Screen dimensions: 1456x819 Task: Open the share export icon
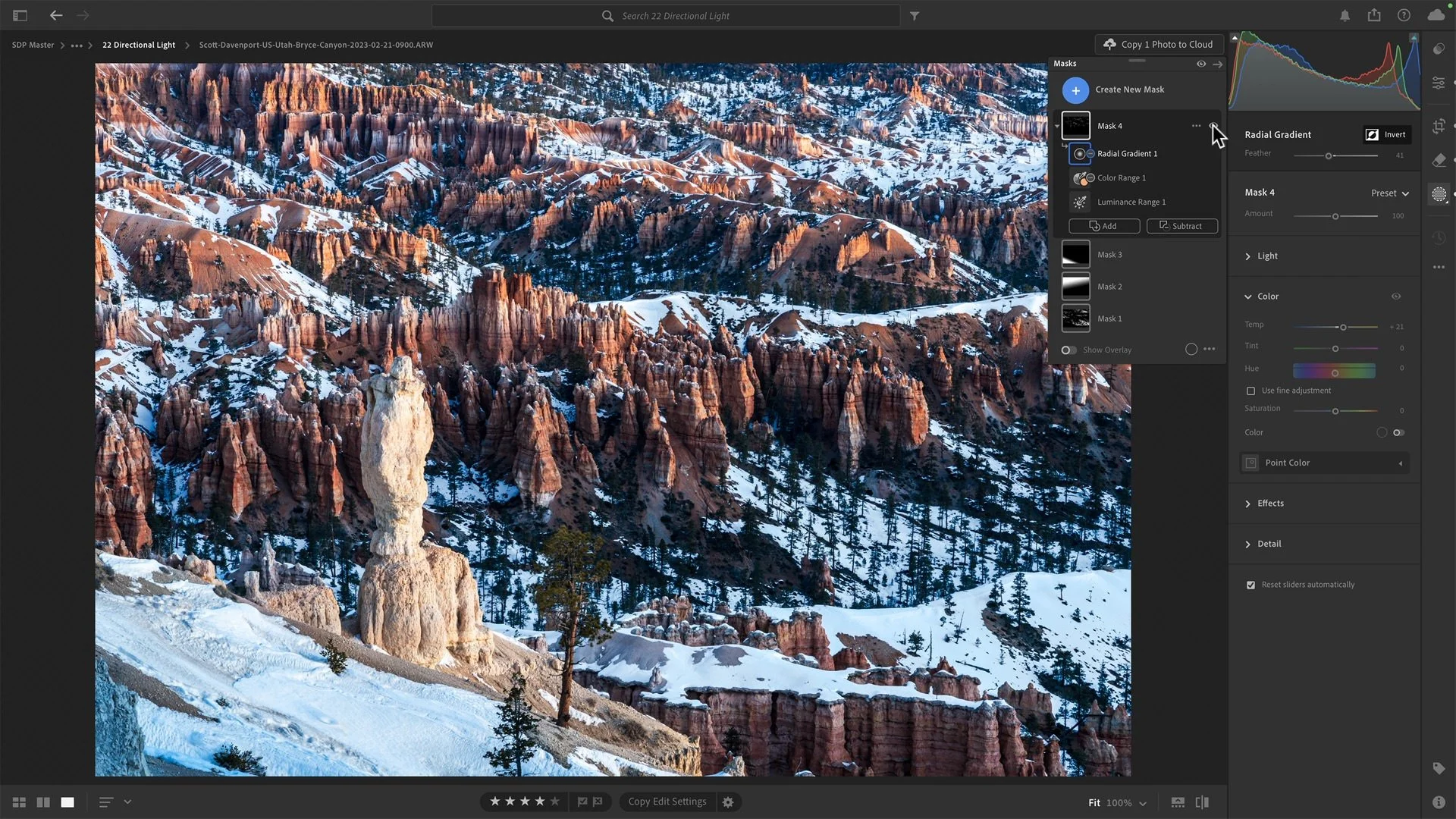(x=1374, y=15)
